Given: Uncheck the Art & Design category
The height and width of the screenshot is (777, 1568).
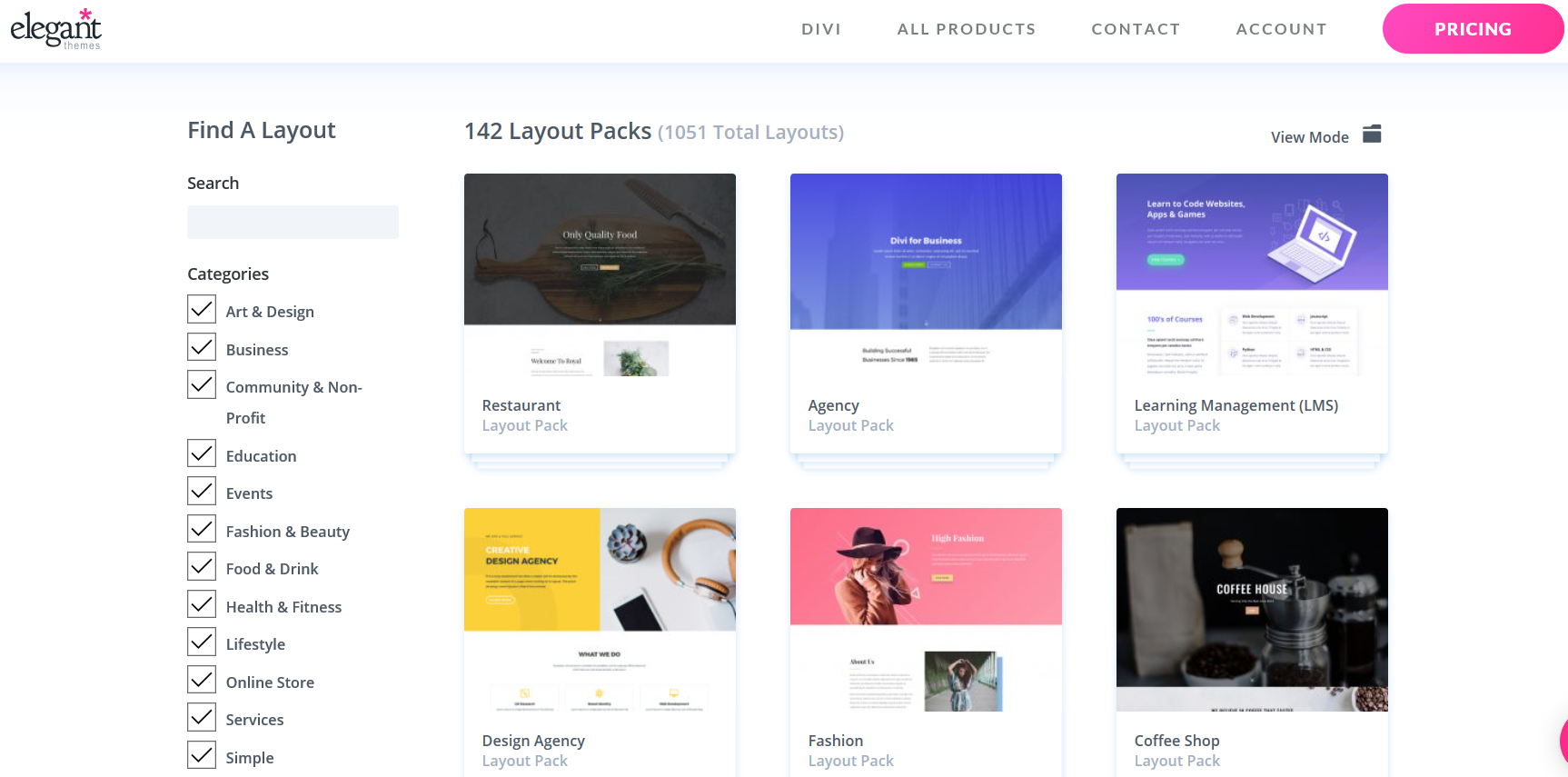Looking at the screenshot, I should (202, 309).
